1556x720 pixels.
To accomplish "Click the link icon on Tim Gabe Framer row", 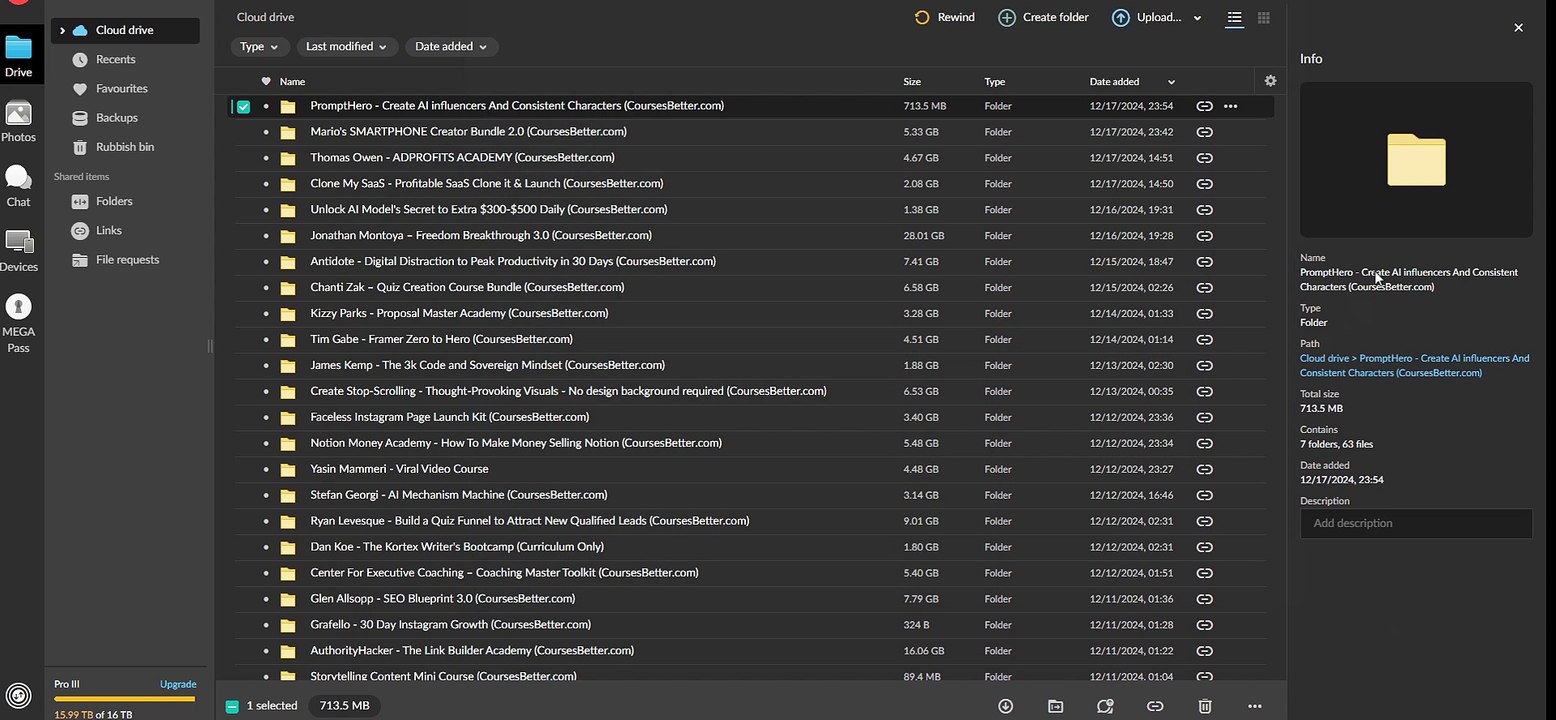I will click(x=1205, y=340).
